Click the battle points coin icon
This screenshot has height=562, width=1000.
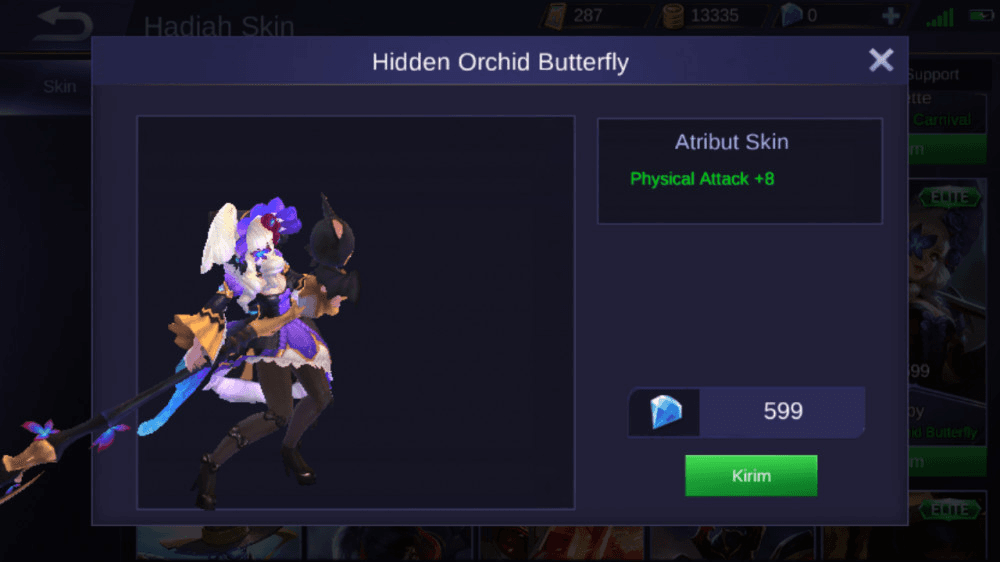(x=673, y=16)
